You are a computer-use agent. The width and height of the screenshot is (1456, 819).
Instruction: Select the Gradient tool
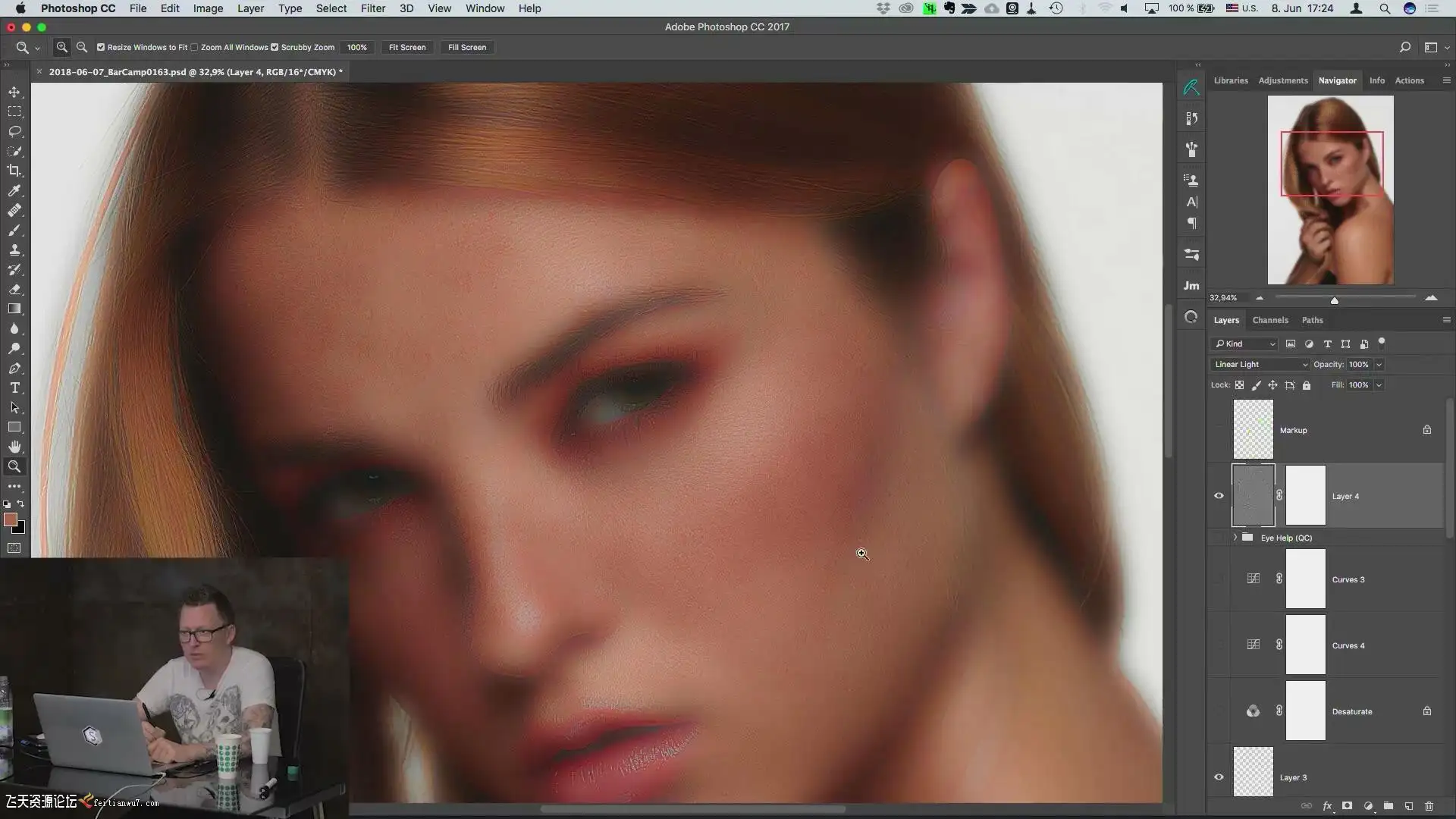14,309
